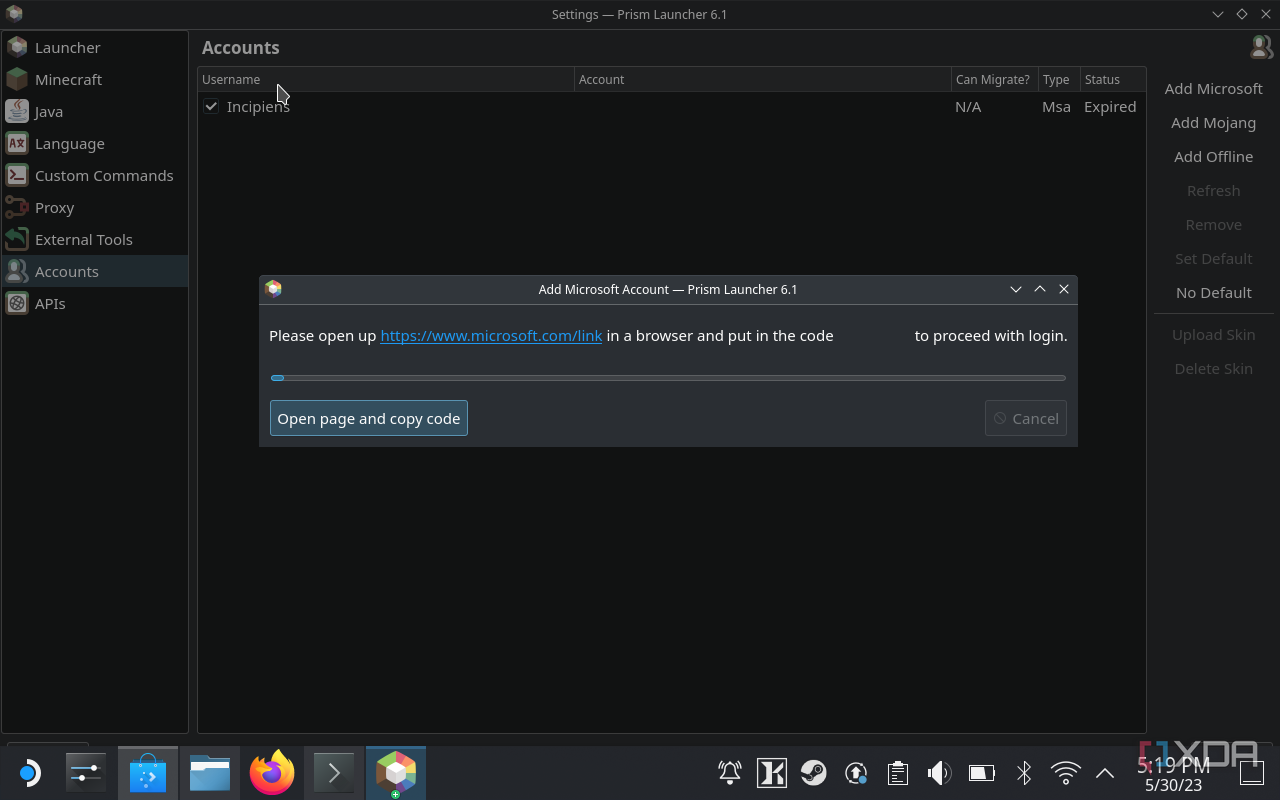Screen dimensions: 1280x800
Task: Select the Java settings page
Action: tap(95, 111)
